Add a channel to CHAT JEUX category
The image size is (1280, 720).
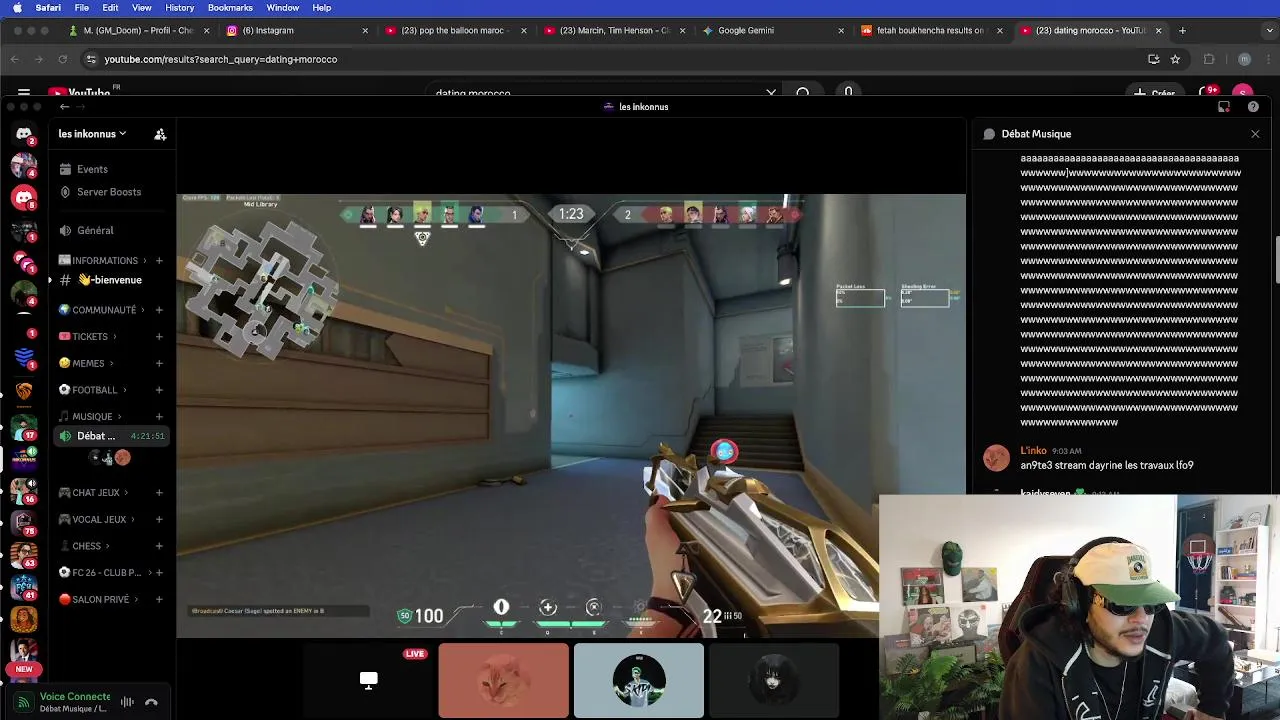click(159, 493)
